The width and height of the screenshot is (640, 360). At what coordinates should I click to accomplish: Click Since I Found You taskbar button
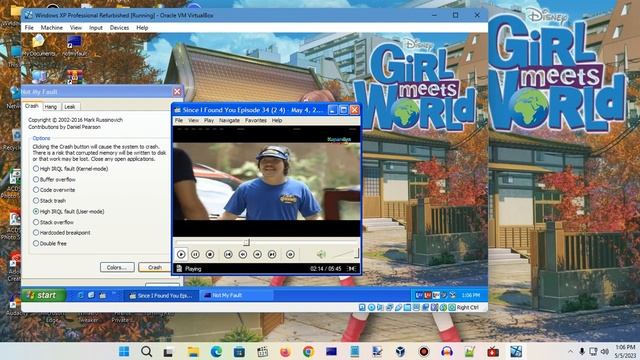click(161, 296)
